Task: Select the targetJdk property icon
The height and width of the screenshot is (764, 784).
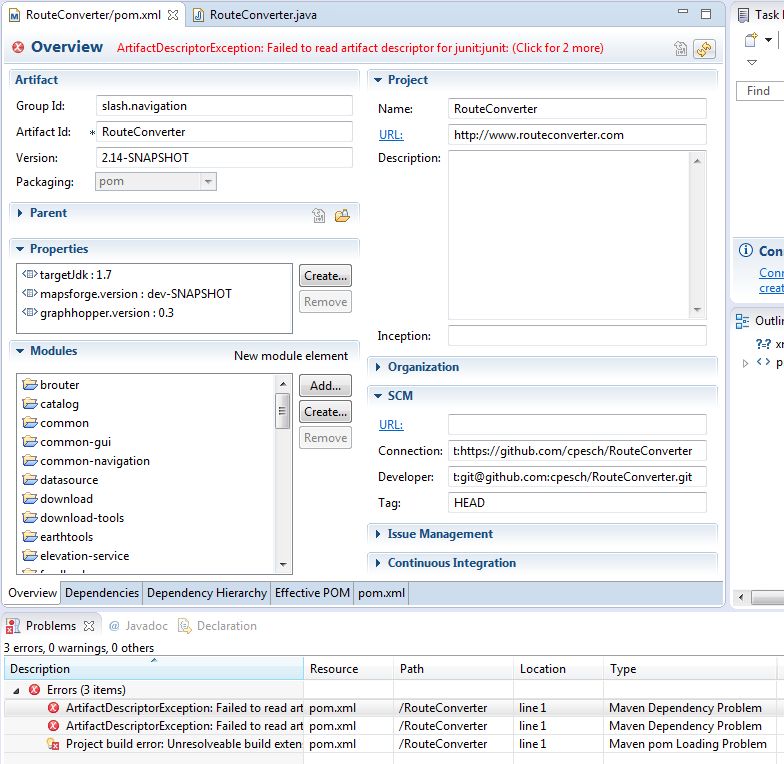Action: pyautogui.click(x=30, y=274)
